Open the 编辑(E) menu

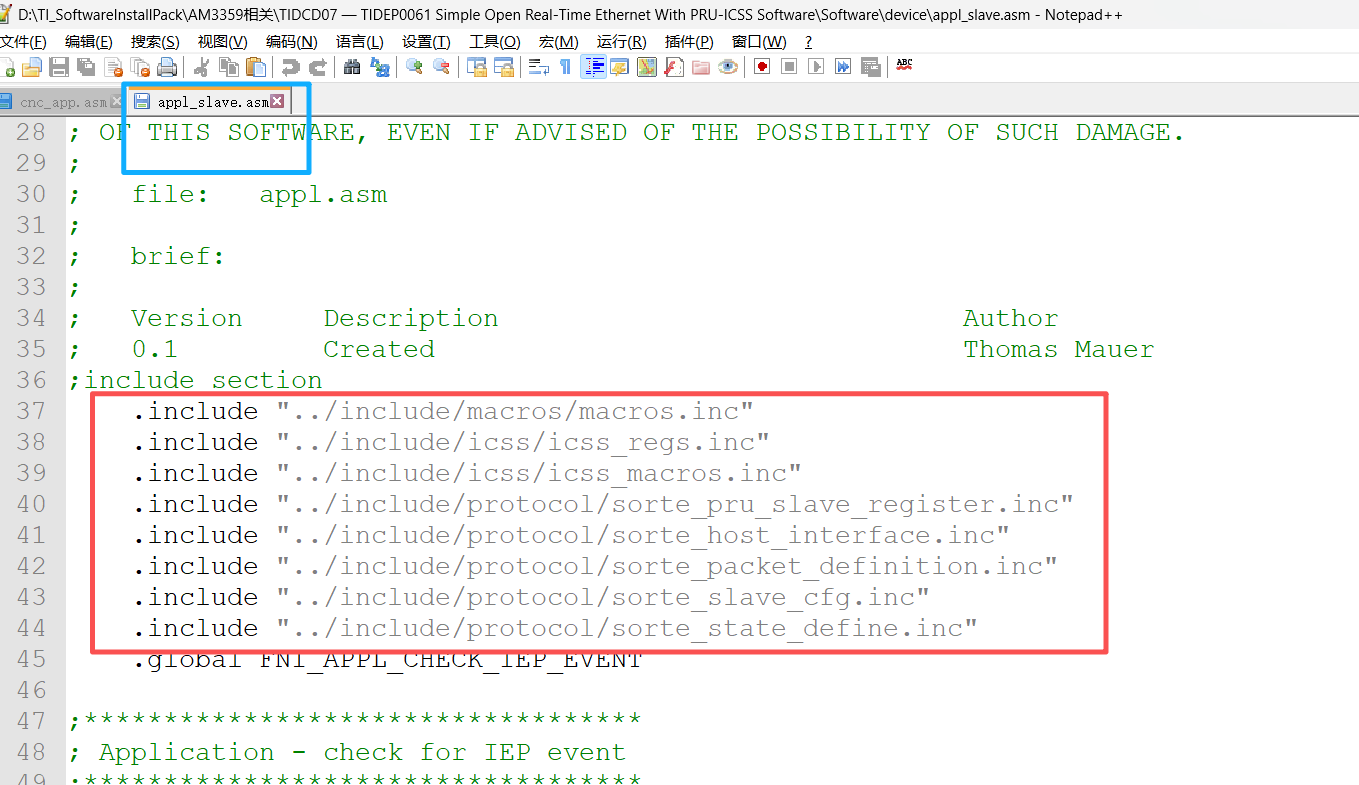pyautogui.click(x=88, y=41)
